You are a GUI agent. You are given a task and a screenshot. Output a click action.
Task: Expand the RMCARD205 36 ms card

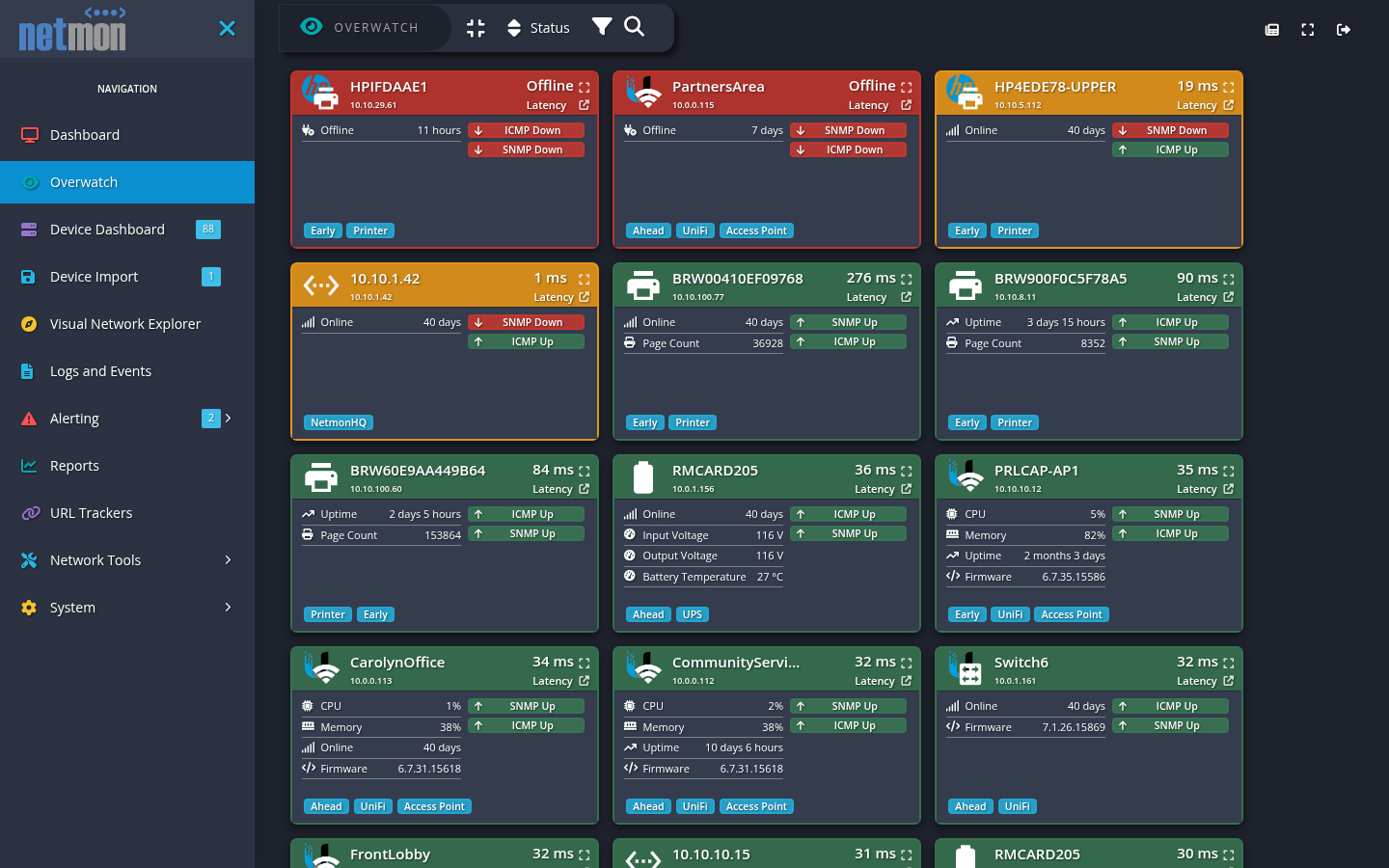[x=906, y=471]
